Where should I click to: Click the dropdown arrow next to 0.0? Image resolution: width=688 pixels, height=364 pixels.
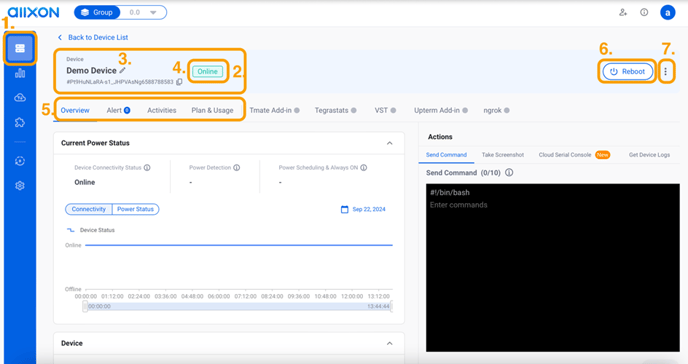pos(153,12)
